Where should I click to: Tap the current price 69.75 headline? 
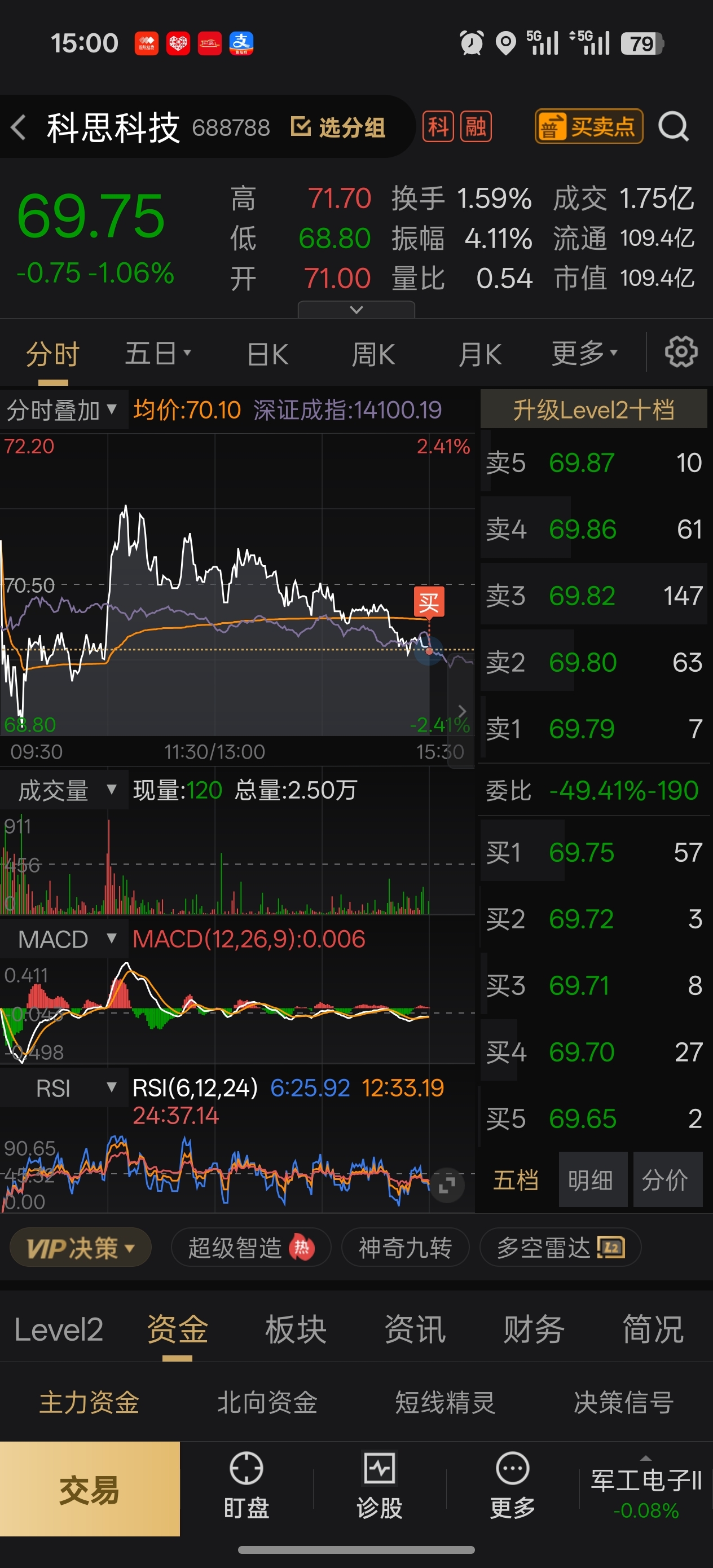[91, 216]
